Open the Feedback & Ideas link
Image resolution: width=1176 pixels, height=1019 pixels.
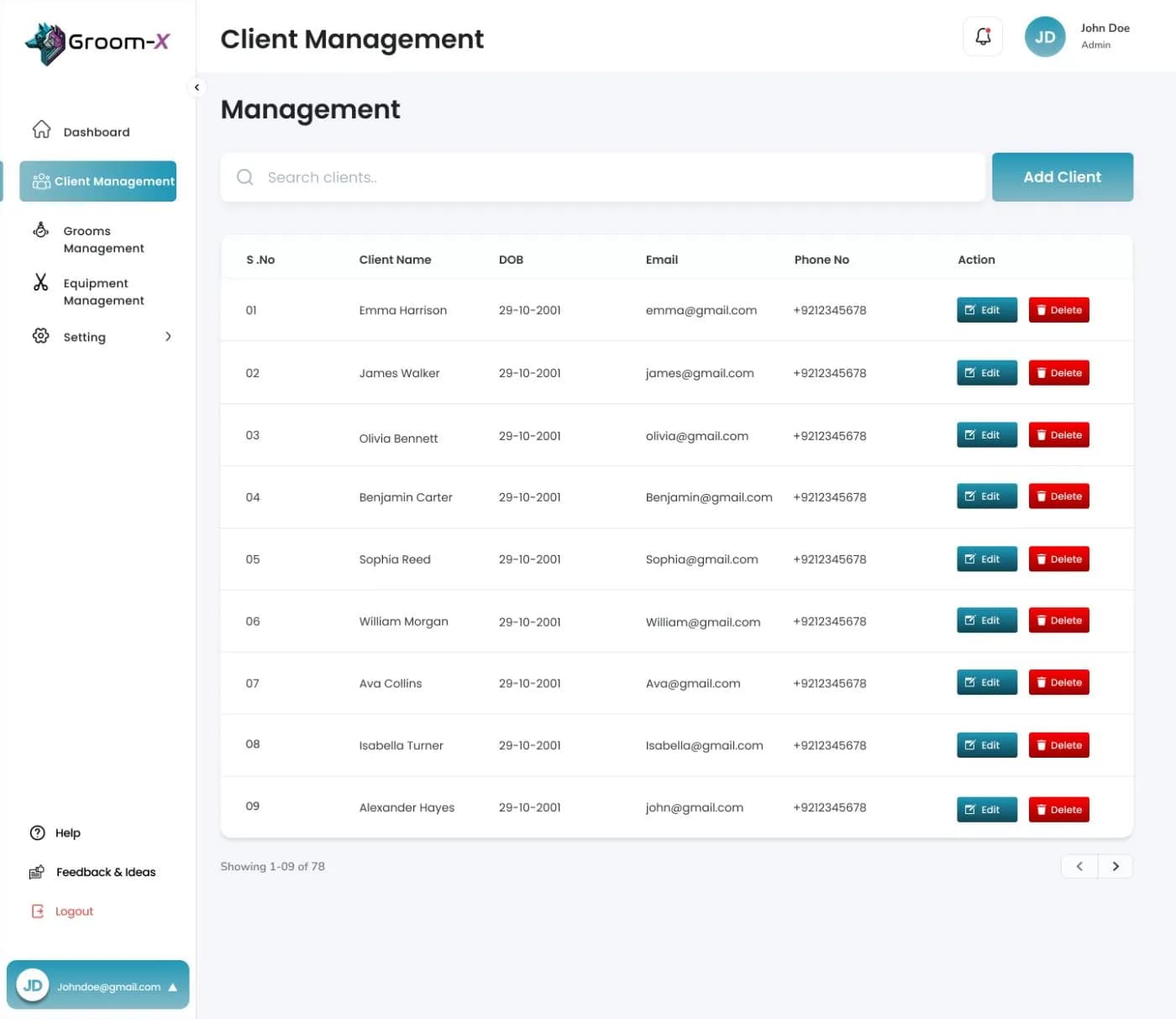click(x=106, y=872)
